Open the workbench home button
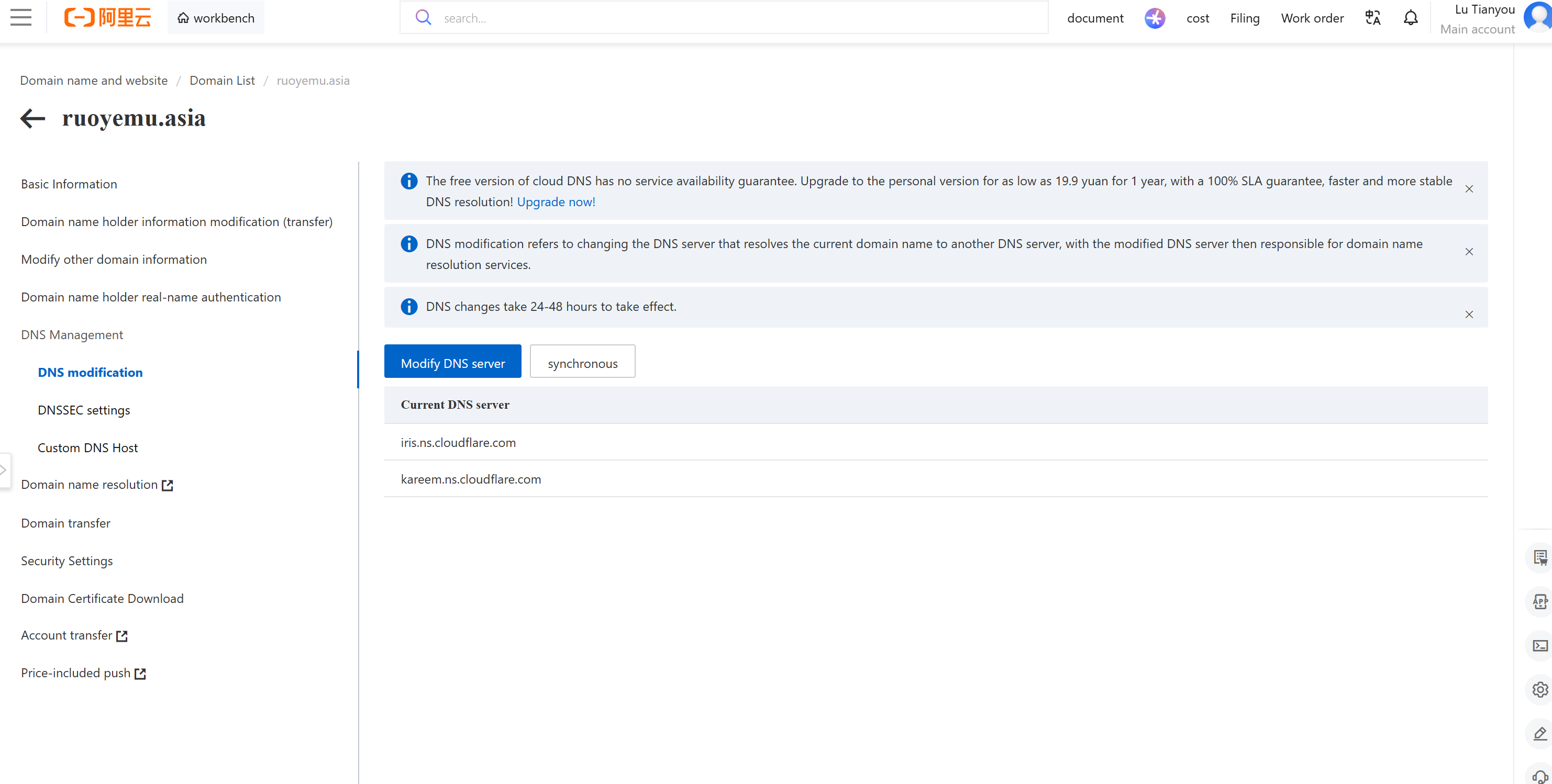The width and height of the screenshot is (1552, 784). pos(216,17)
